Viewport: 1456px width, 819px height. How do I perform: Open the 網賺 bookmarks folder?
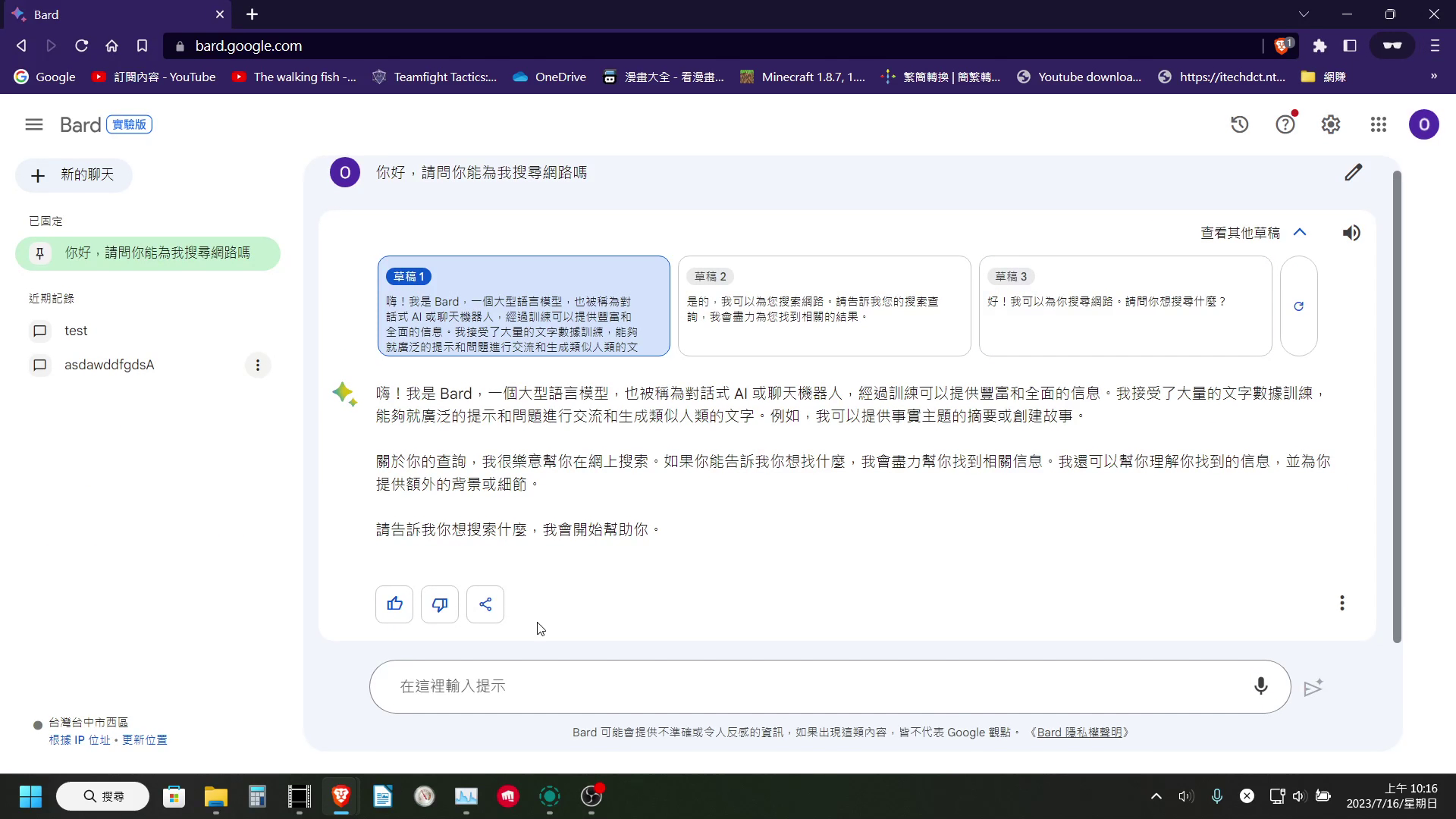pos(1323,77)
